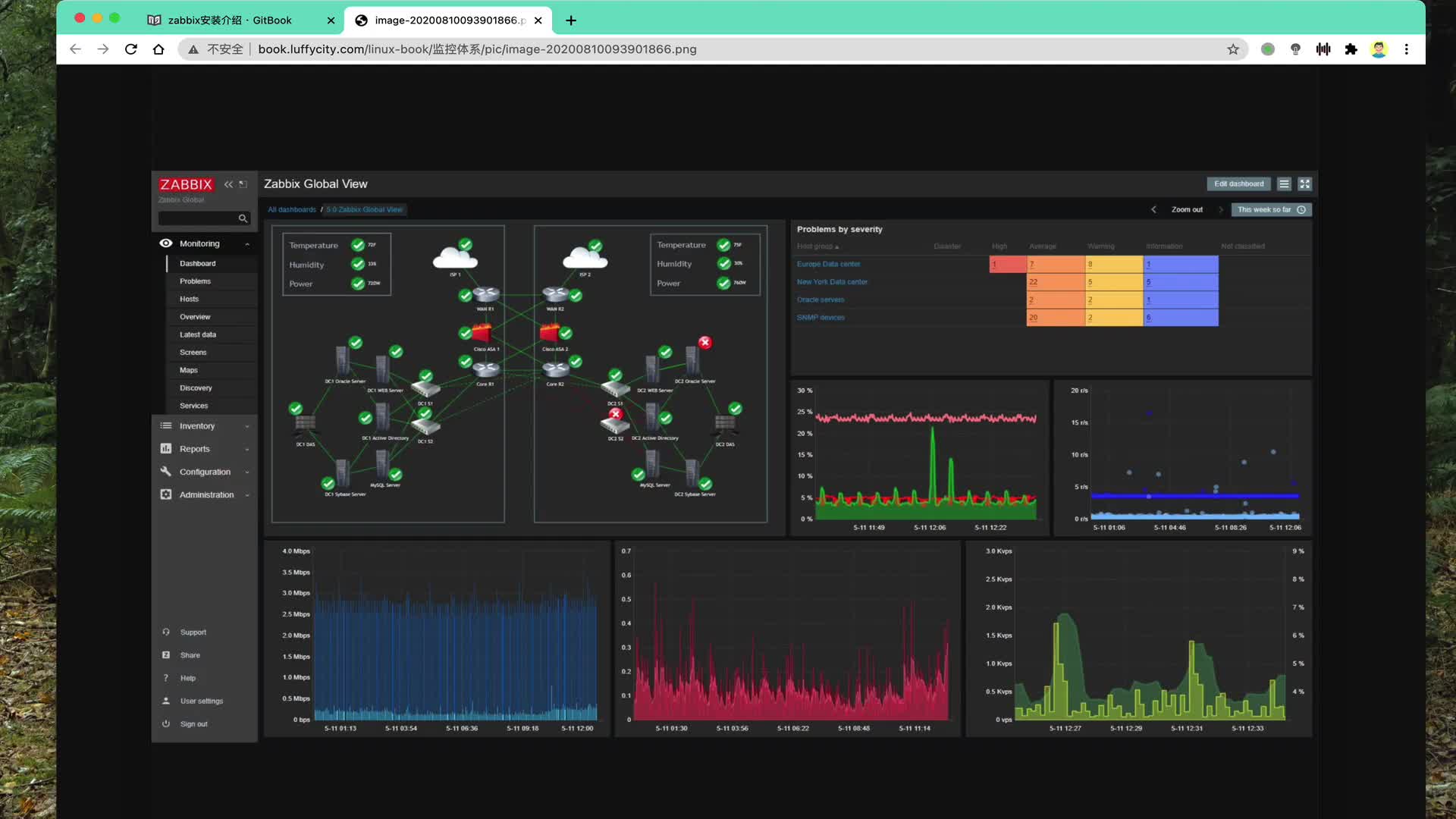Click the Core R2 router icon
Screen dimensions: 1456x819
click(556, 370)
